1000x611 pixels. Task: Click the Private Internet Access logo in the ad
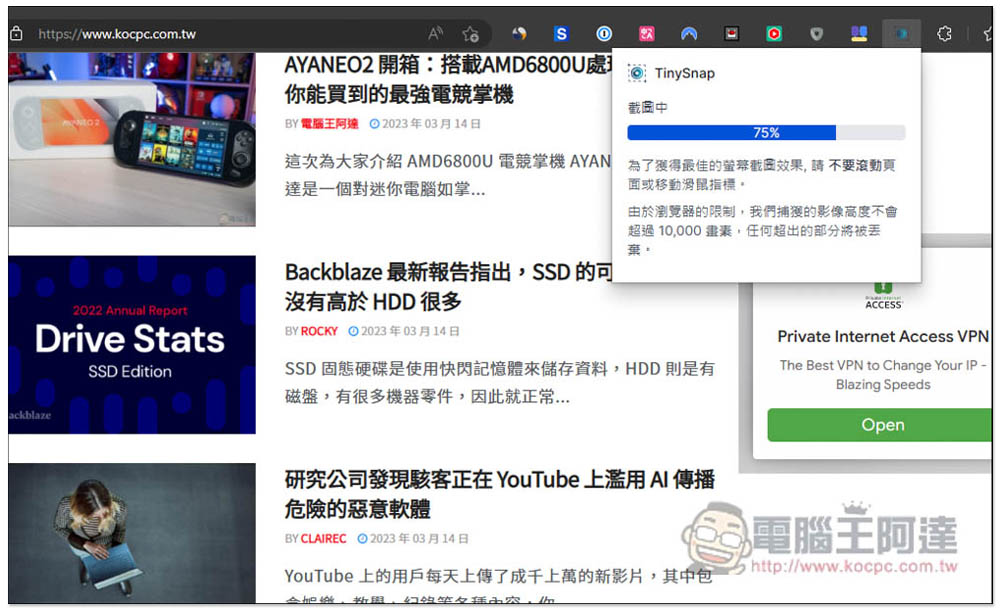(883, 297)
